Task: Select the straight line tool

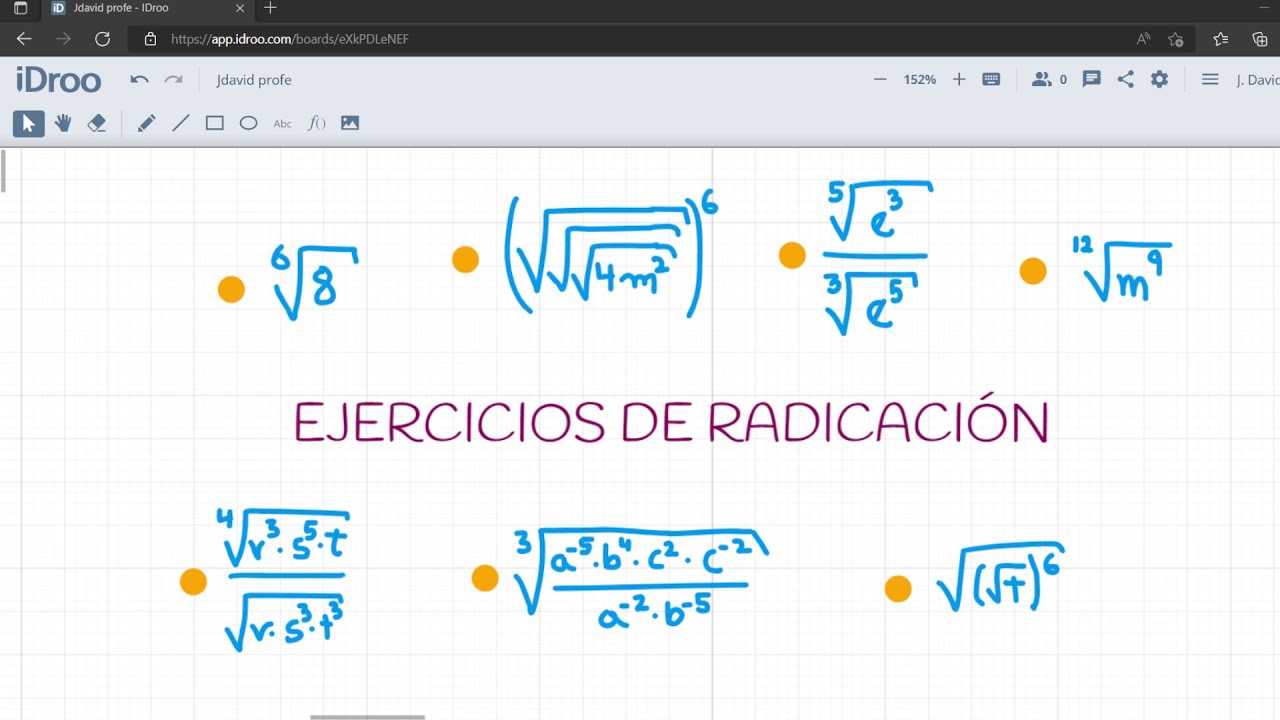Action: [181, 123]
